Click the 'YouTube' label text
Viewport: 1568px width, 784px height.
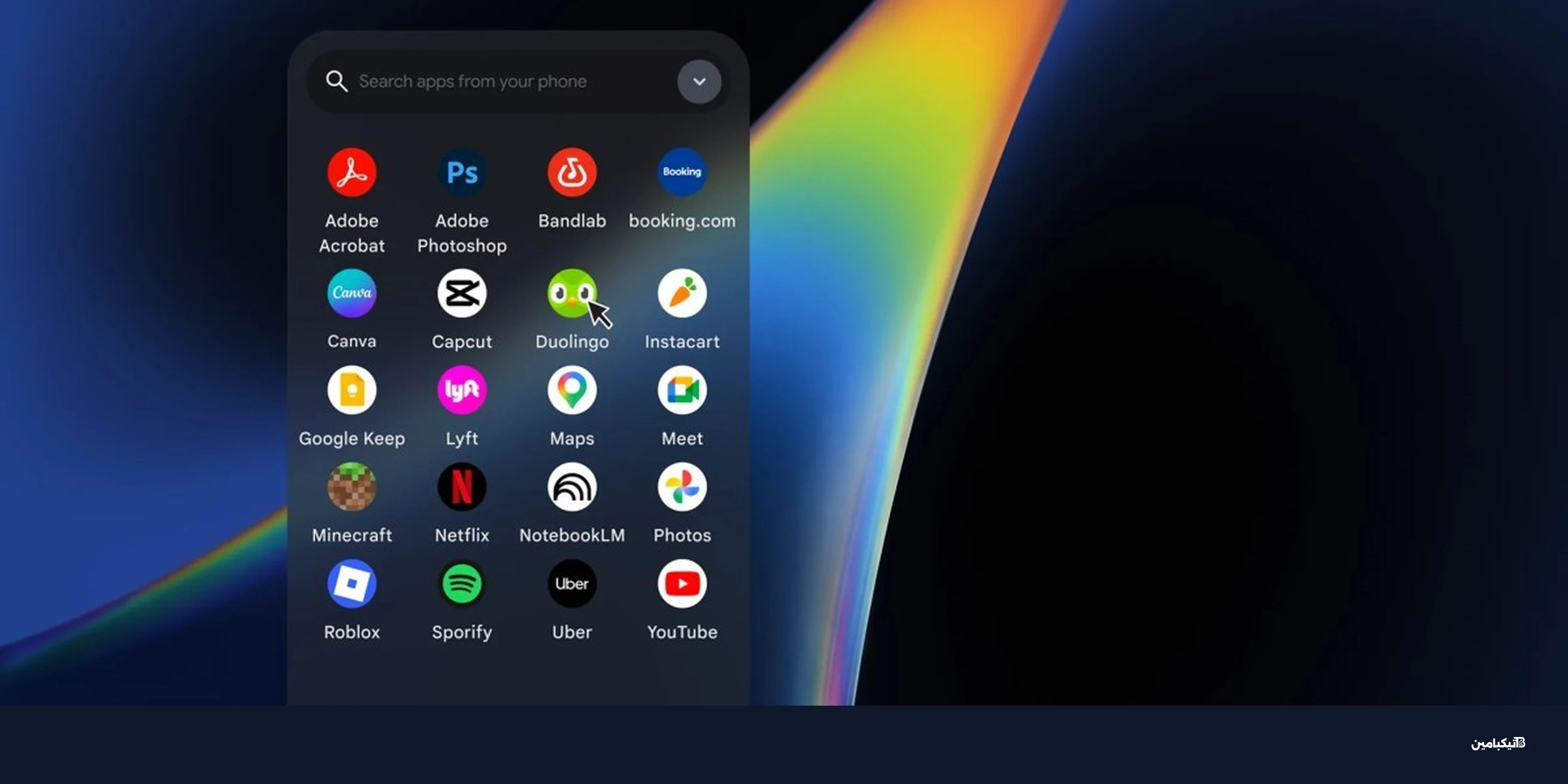coord(683,632)
